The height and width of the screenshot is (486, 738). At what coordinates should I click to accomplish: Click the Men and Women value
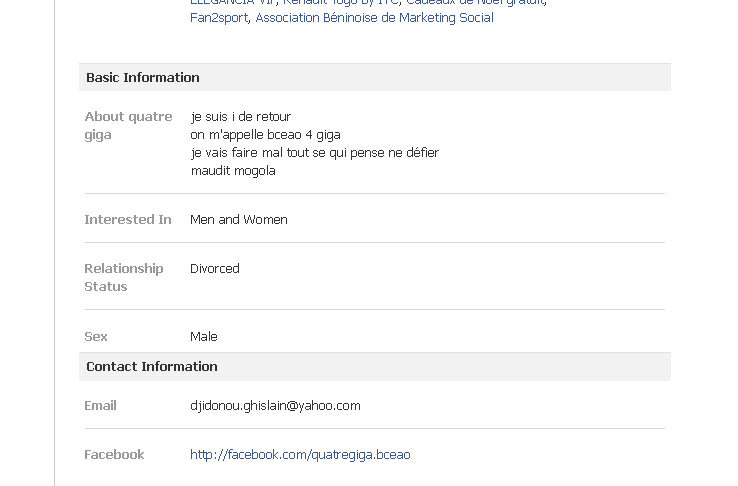[x=238, y=219]
